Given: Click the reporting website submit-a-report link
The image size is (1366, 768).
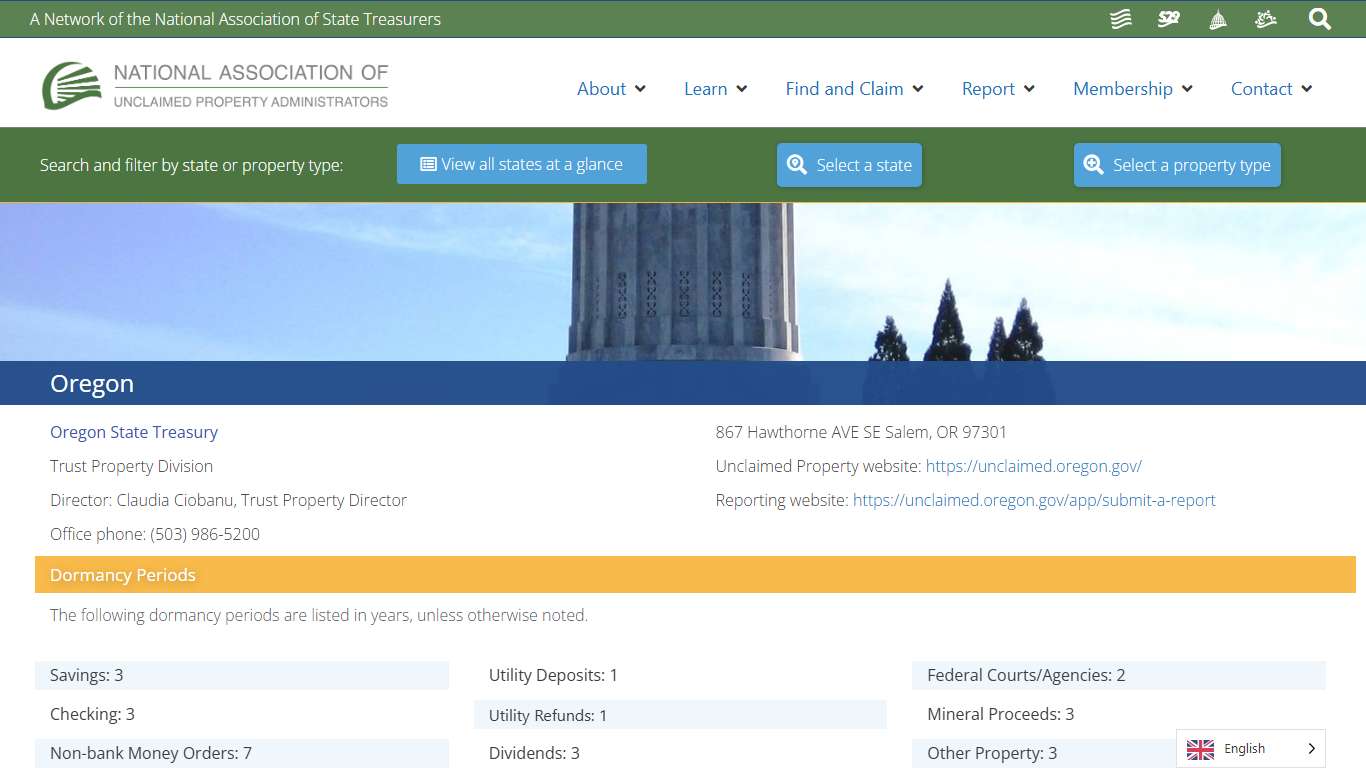Looking at the screenshot, I should tap(1034, 500).
